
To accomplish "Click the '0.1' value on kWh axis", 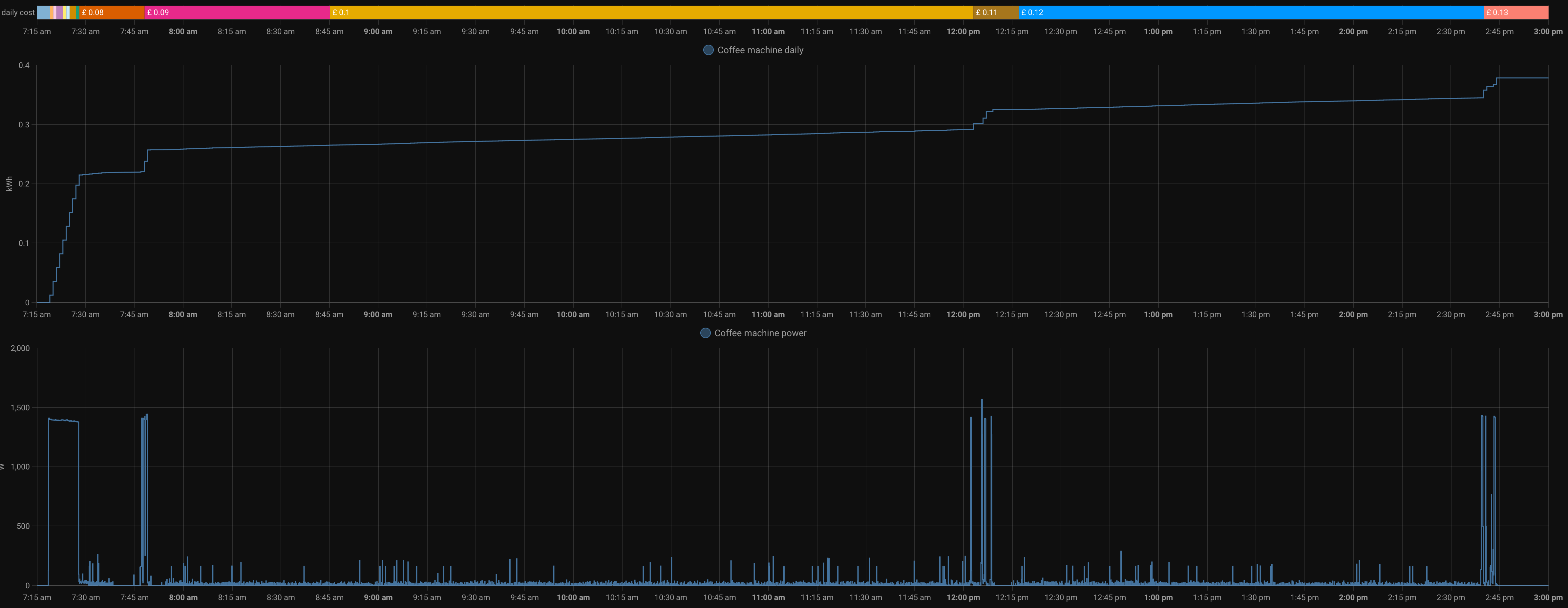I will pos(24,243).
